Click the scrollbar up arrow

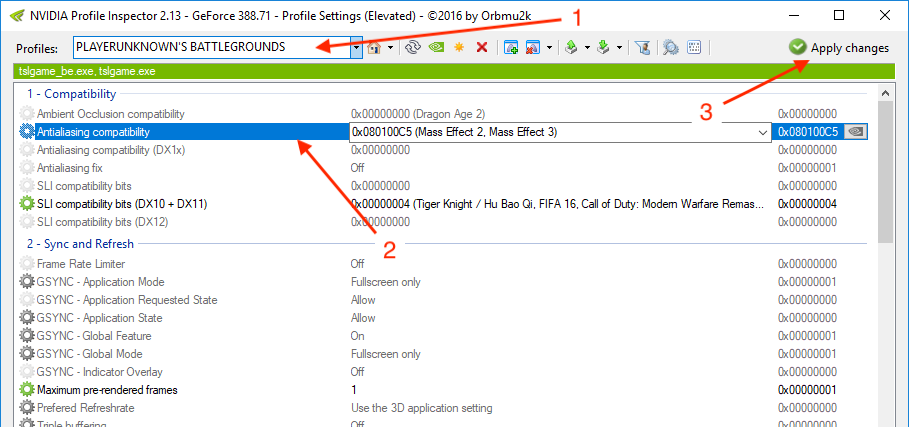885,93
